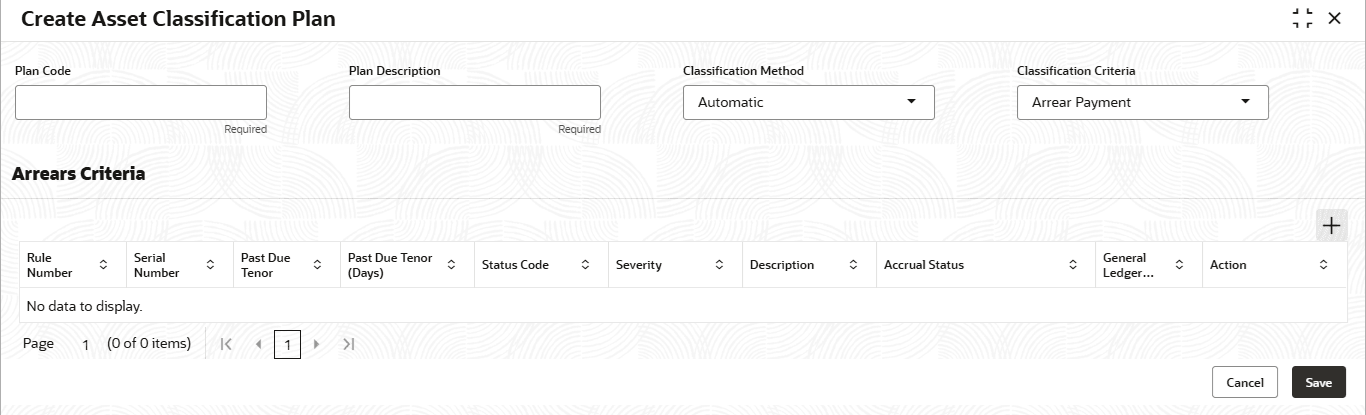Sort by Serial Number column
Image resolution: width=1366 pixels, height=415 pixels.
point(210,265)
